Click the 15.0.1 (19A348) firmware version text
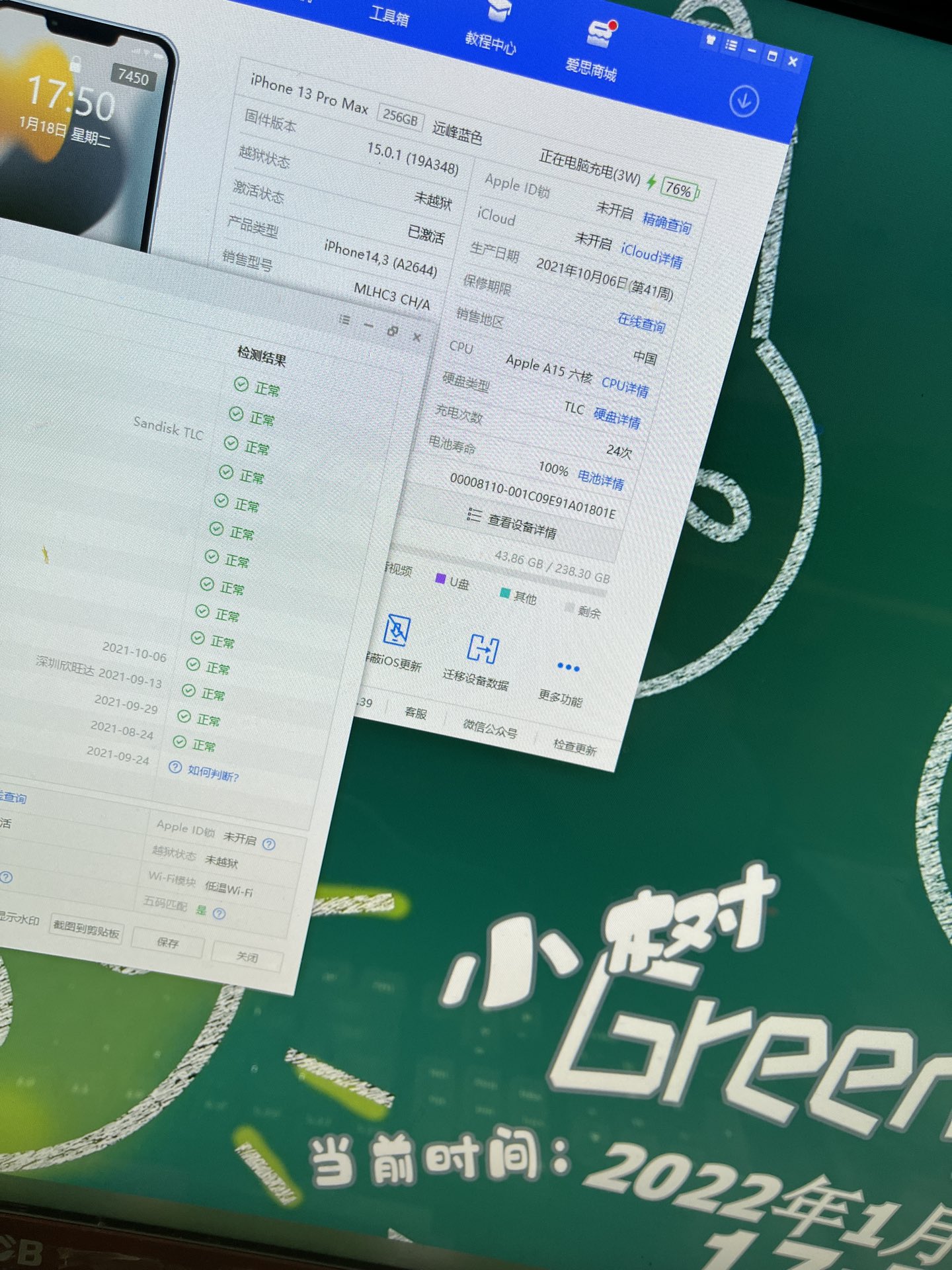The height and width of the screenshot is (1270, 952). [x=413, y=159]
